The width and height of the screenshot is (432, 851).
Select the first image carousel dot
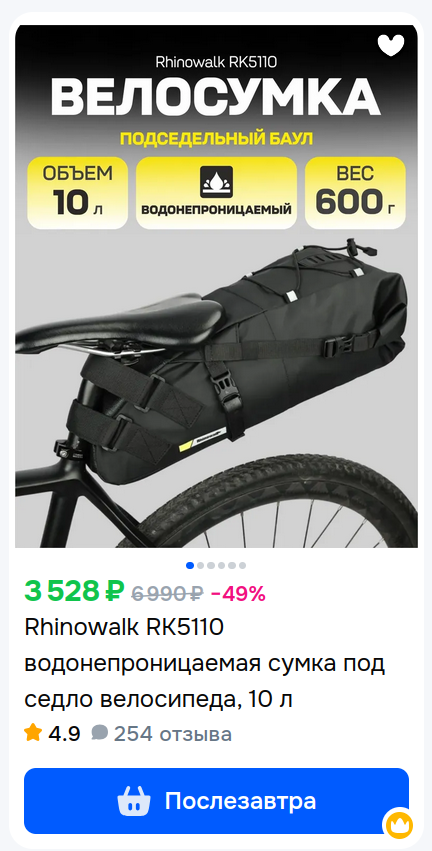coord(190,566)
